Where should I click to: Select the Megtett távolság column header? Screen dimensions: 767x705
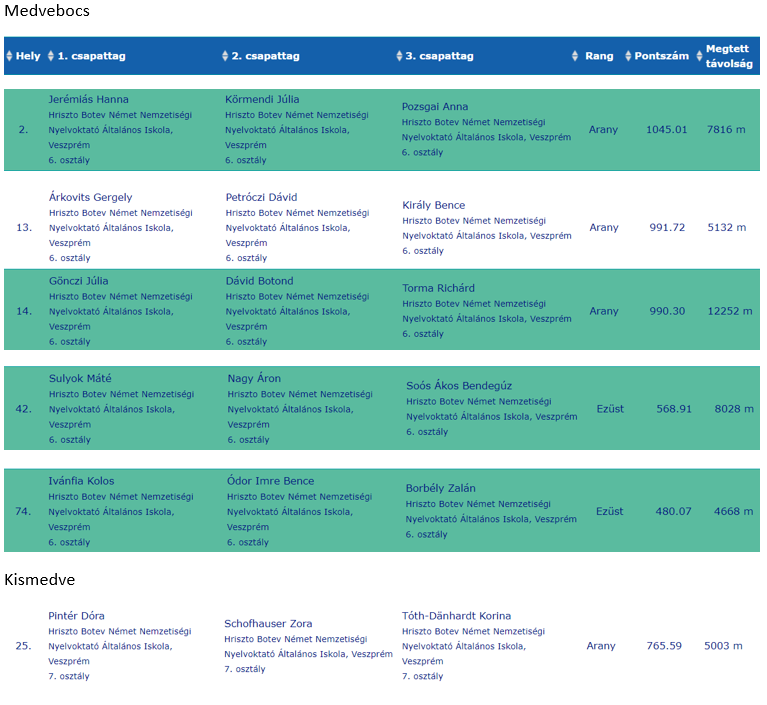[729, 56]
